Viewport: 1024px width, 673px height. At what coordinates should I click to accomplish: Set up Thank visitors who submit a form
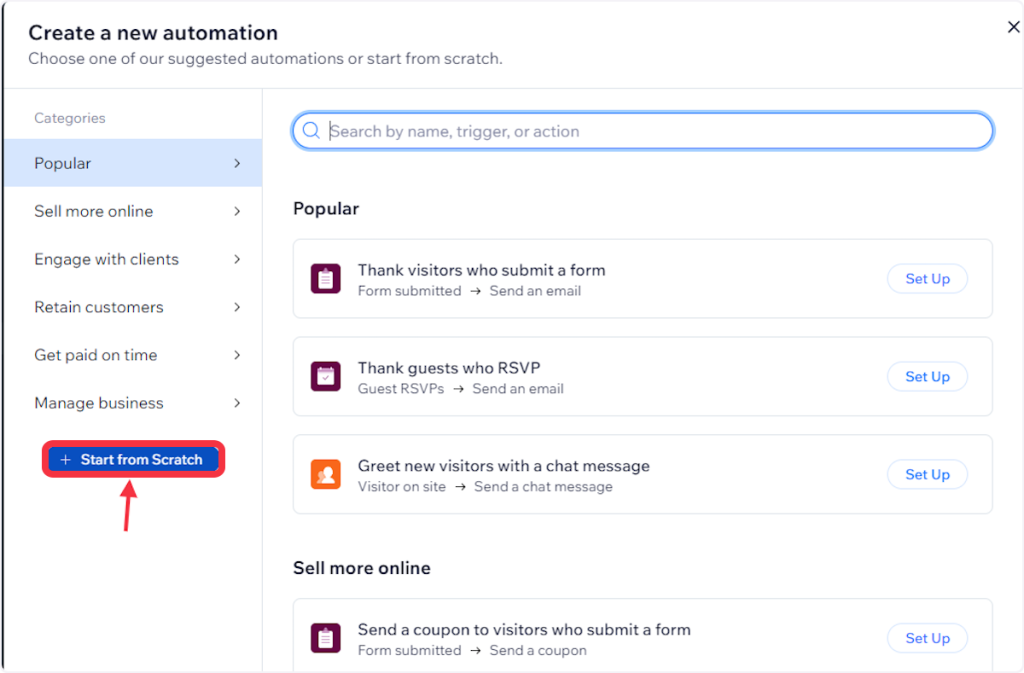[x=926, y=279]
